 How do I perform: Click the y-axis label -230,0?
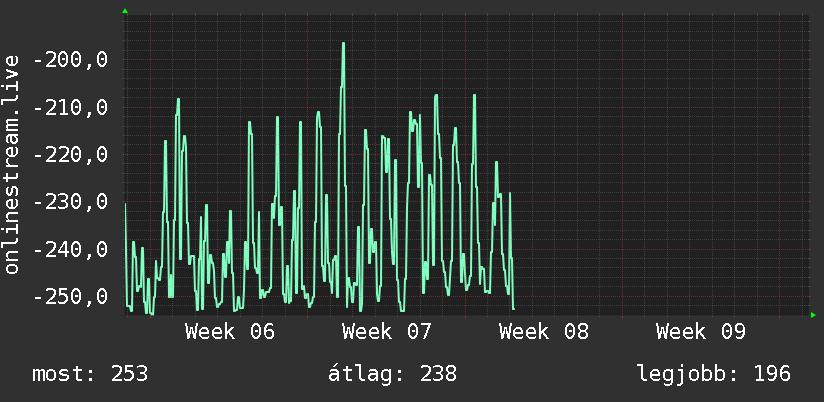tap(70, 202)
